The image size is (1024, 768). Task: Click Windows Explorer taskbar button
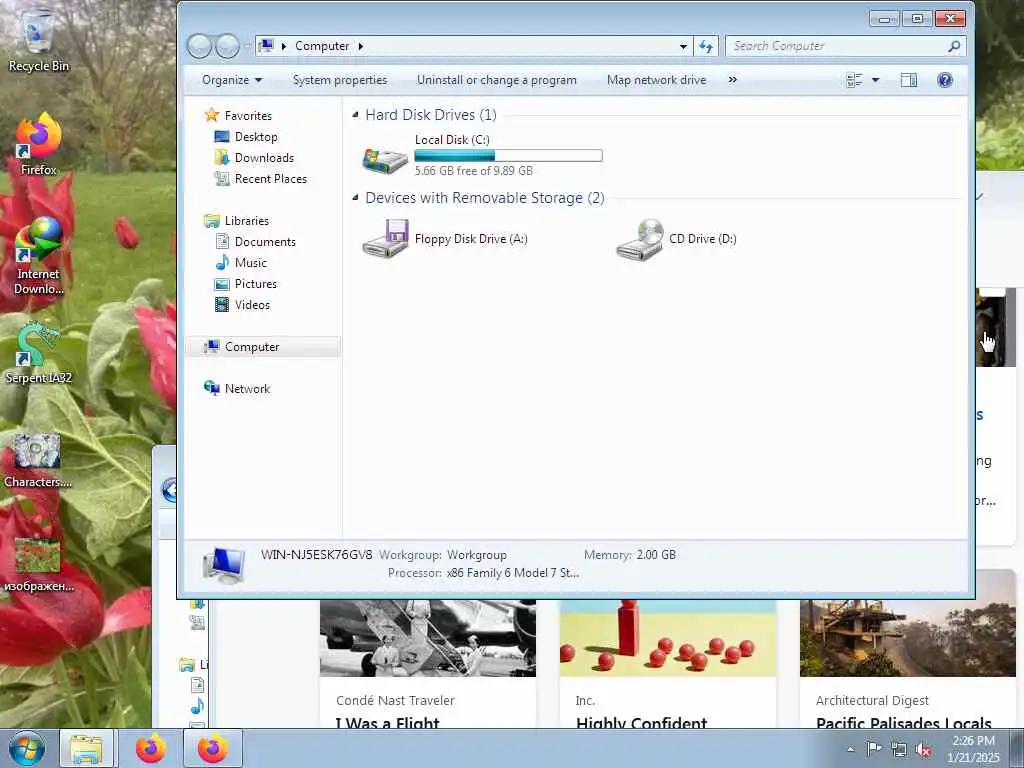coord(87,748)
